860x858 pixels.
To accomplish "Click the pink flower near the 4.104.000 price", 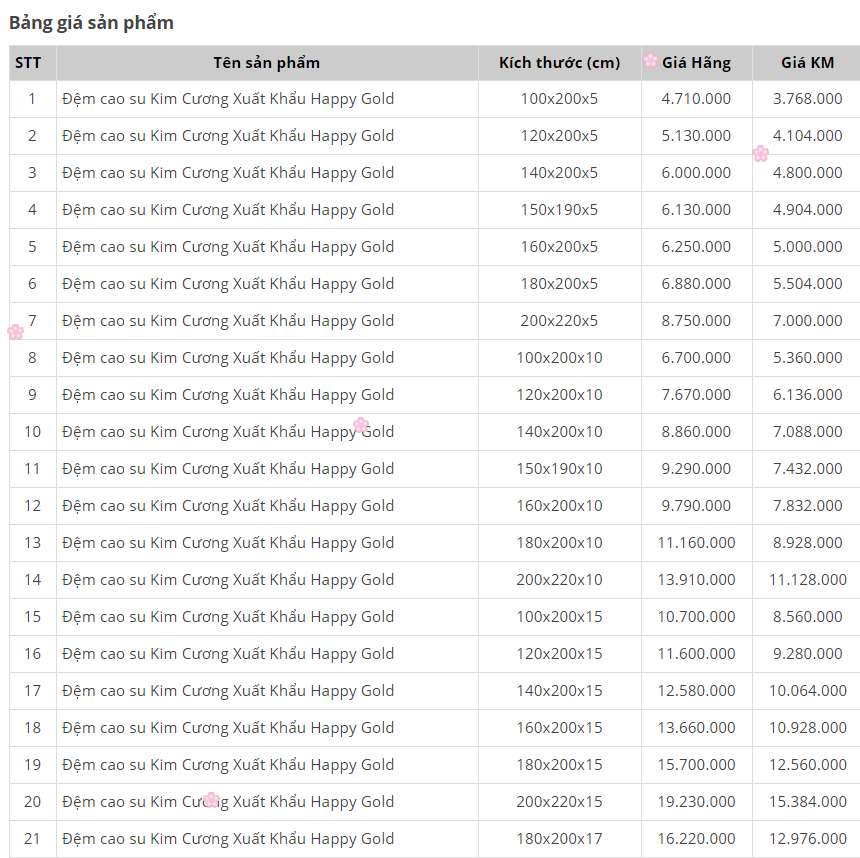I will pos(760,153).
